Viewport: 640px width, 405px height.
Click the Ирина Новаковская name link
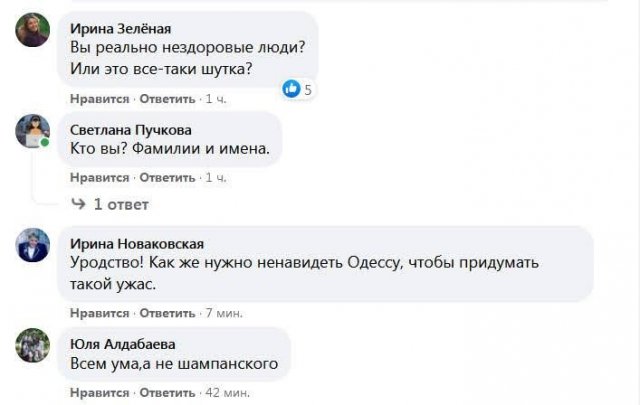[x=138, y=243]
